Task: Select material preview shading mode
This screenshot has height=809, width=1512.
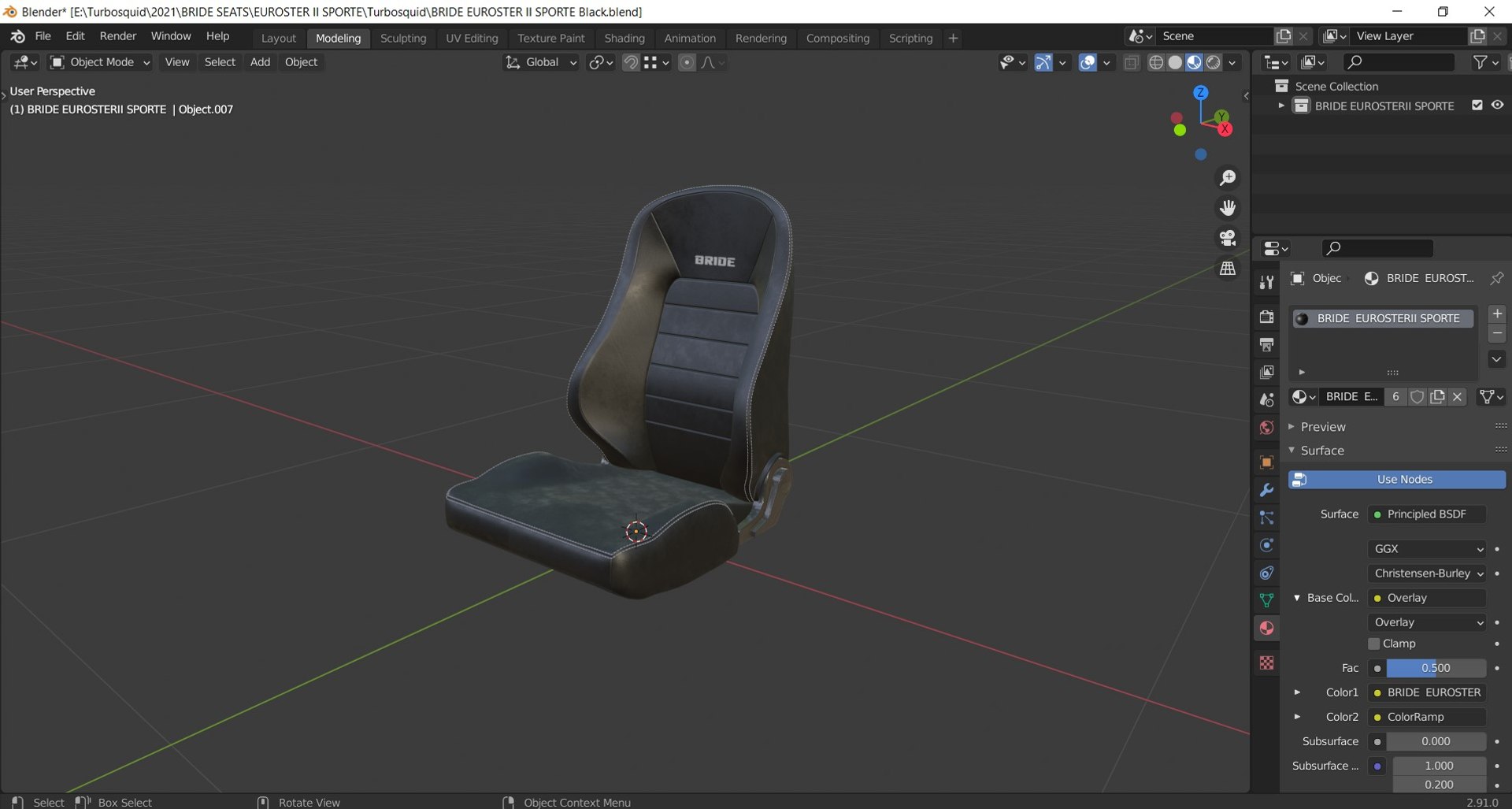Action: click(x=1194, y=62)
